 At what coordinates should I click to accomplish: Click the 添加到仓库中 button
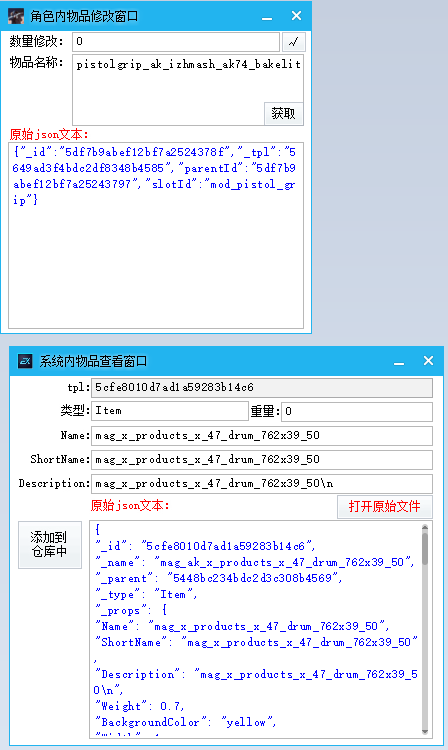(50, 545)
